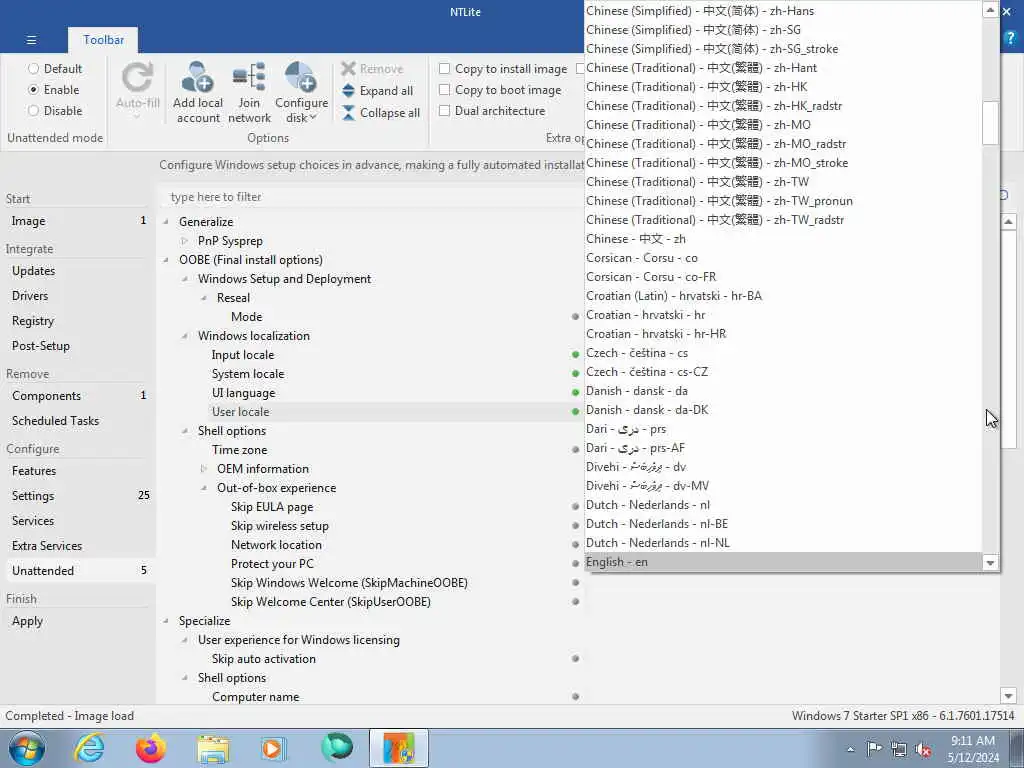Collapse Windows Setup and Deployment node
This screenshot has height=768, width=1024.
(x=185, y=279)
